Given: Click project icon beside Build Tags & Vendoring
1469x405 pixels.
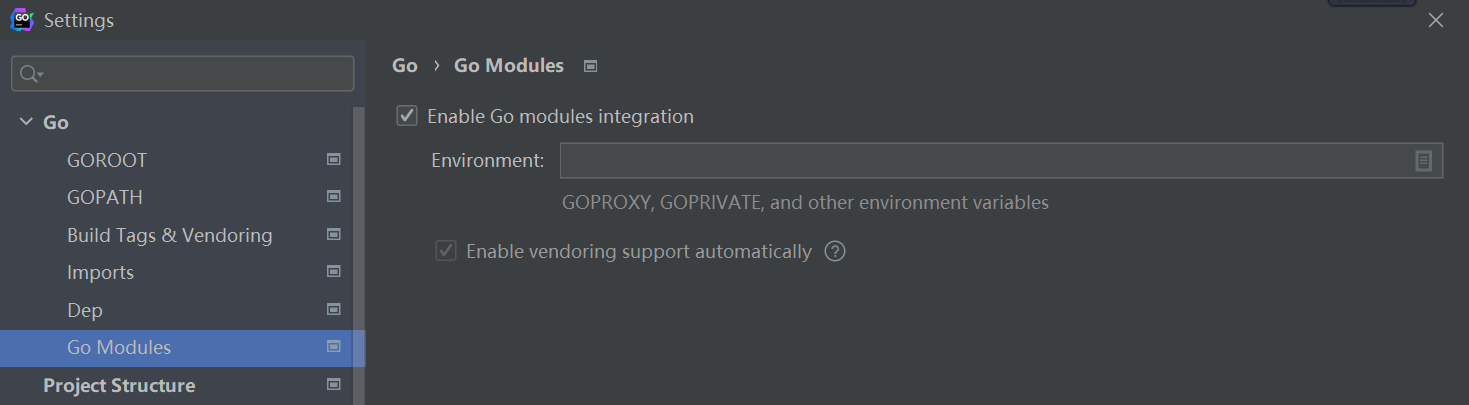Looking at the screenshot, I should (334, 235).
